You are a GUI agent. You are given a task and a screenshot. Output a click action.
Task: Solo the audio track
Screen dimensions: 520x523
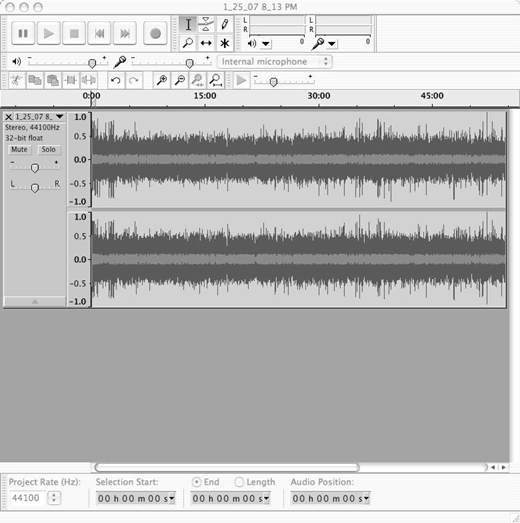click(x=49, y=149)
